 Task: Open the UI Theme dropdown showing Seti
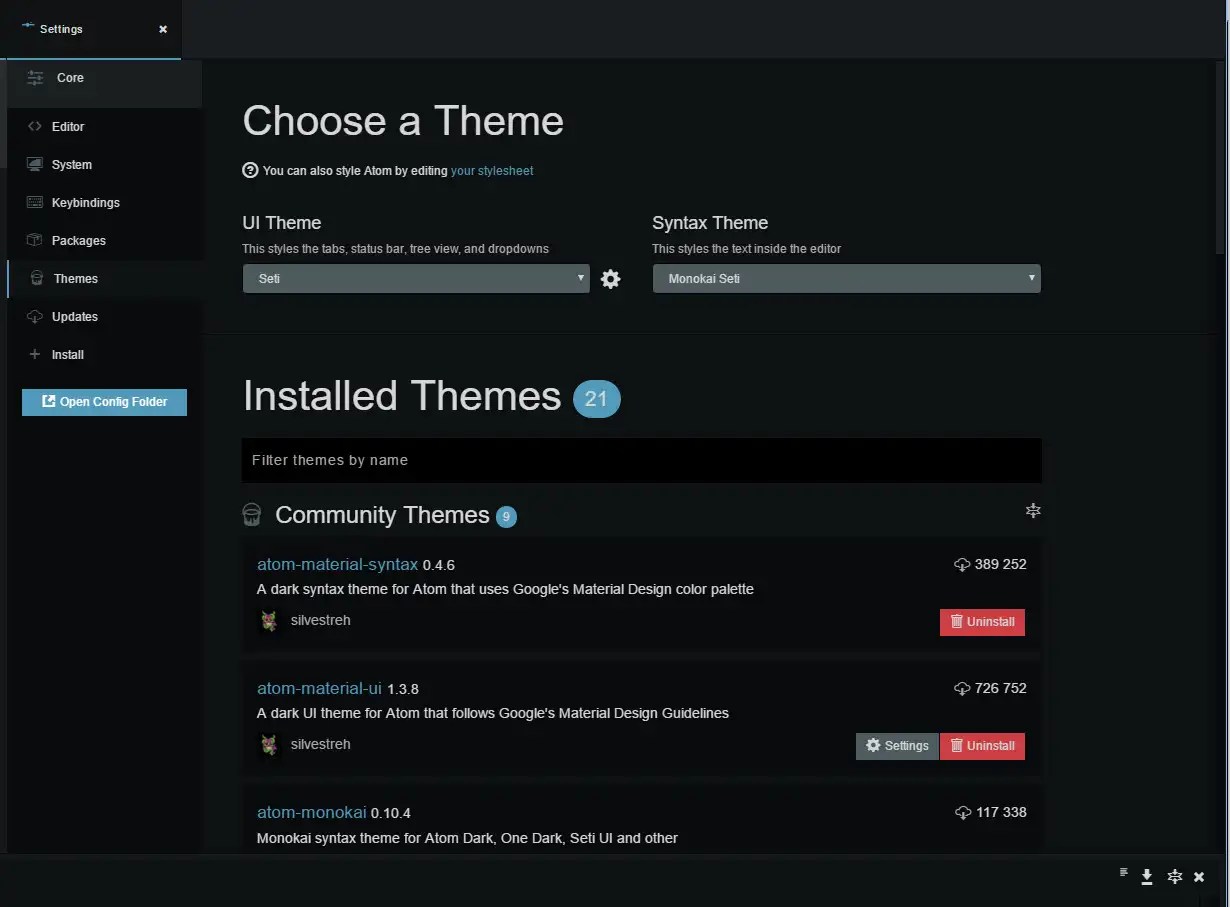point(416,278)
